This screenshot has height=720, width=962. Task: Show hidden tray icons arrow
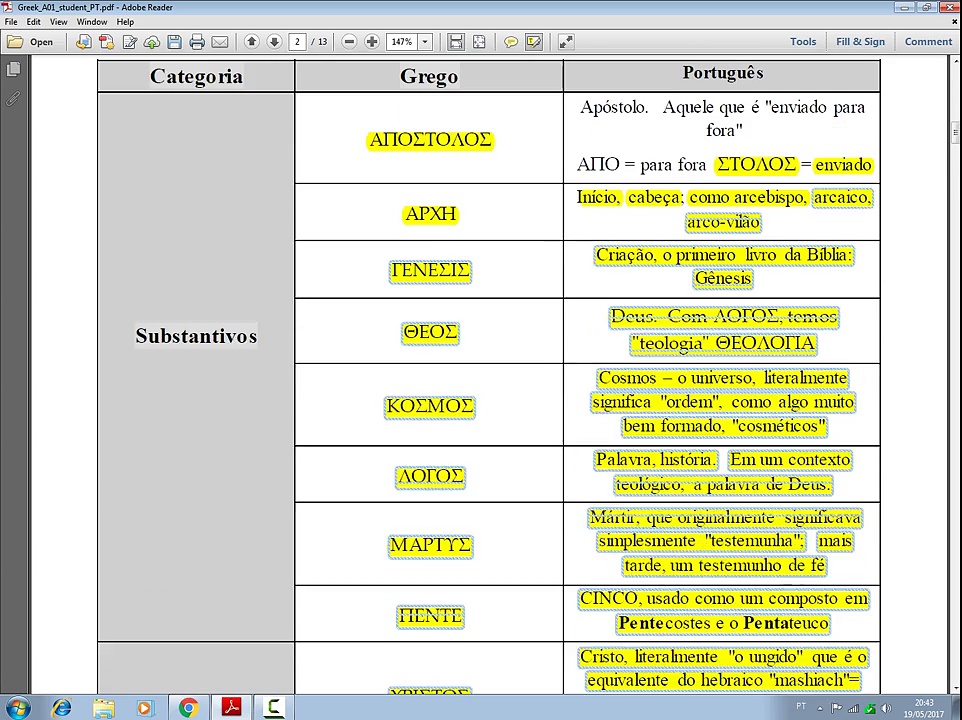820,708
